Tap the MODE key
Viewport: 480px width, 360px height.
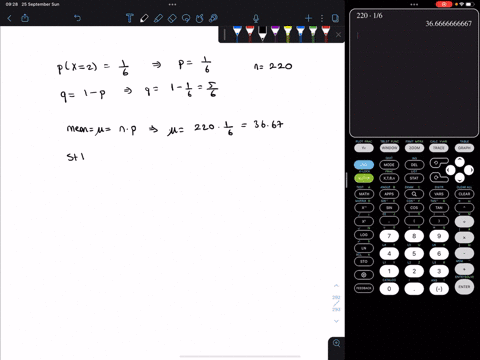tap(389, 165)
